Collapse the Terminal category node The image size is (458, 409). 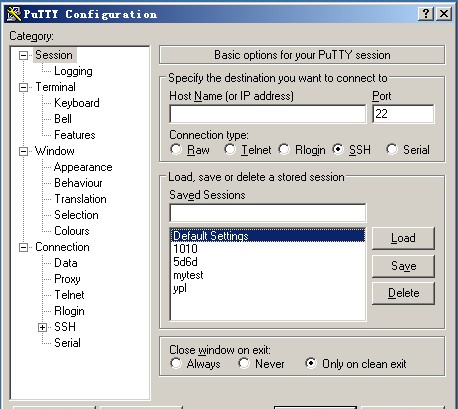coord(23,87)
